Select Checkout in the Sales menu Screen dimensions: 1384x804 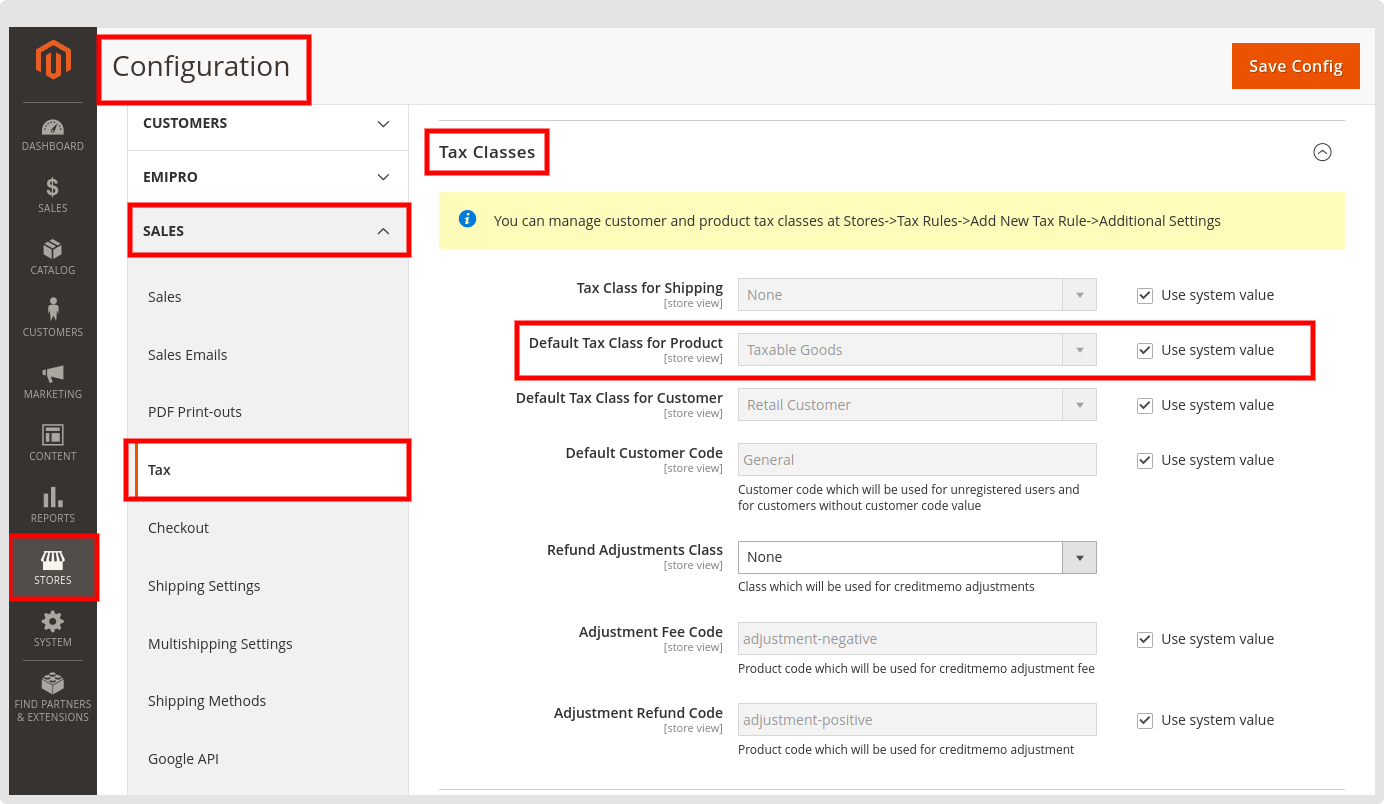(x=179, y=528)
